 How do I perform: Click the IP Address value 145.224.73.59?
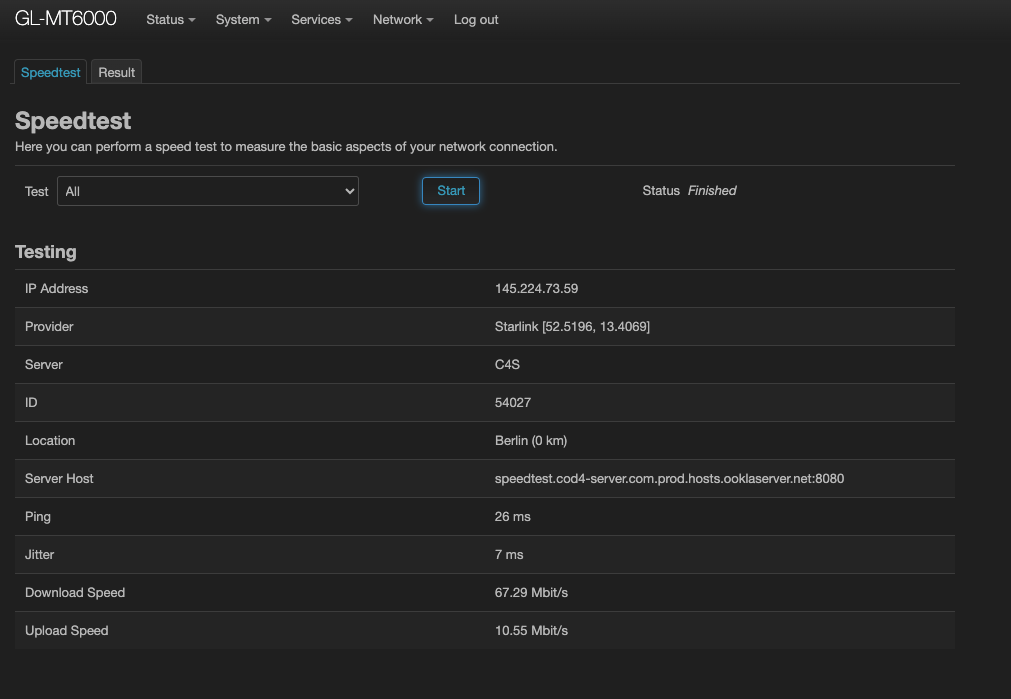[536, 288]
